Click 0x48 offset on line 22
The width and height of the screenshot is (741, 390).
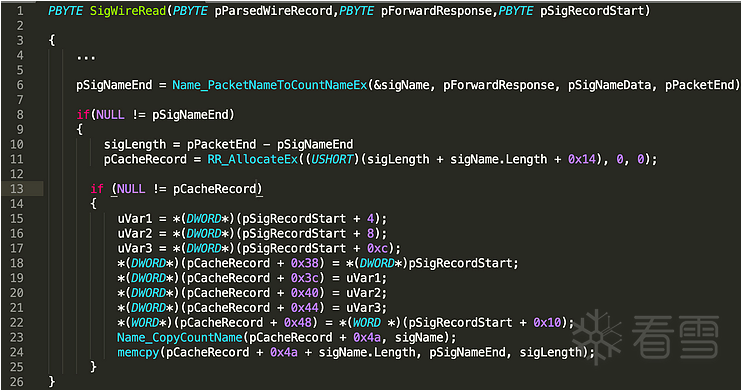[x=298, y=323]
